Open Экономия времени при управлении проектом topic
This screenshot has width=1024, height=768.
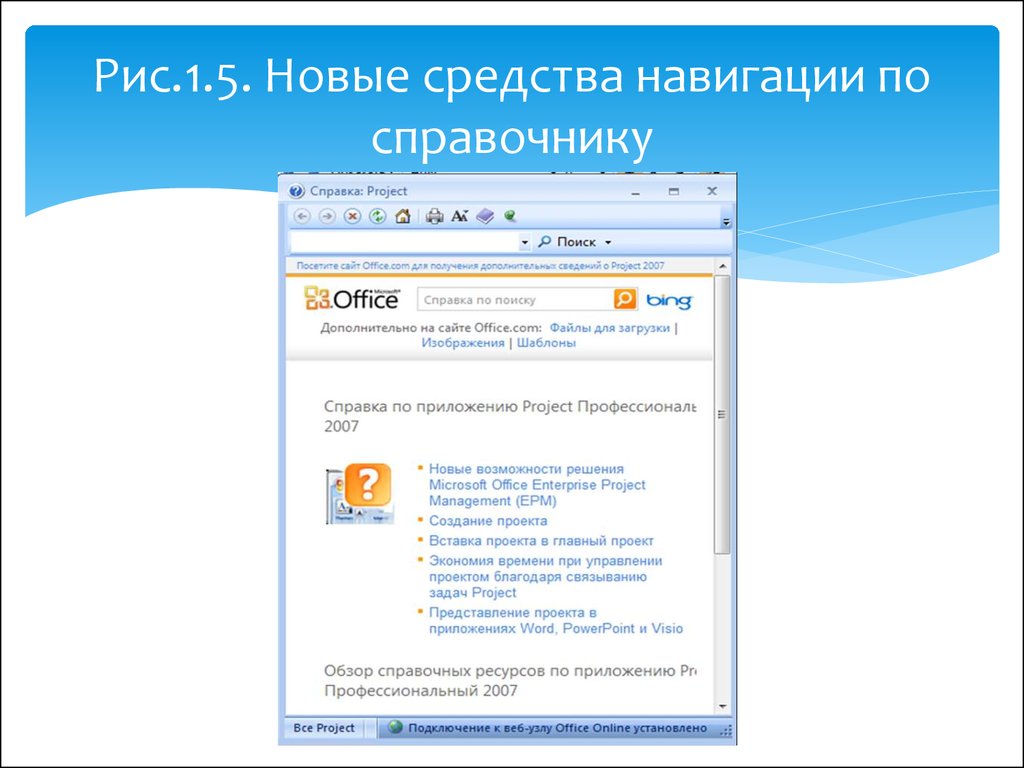[545, 577]
